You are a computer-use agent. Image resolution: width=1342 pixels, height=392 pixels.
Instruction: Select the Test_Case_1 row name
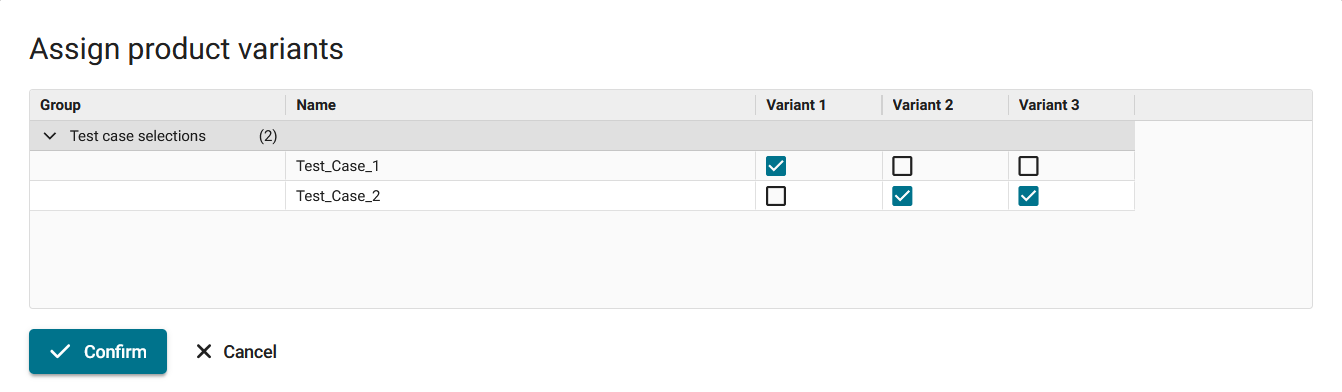click(x=338, y=166)
